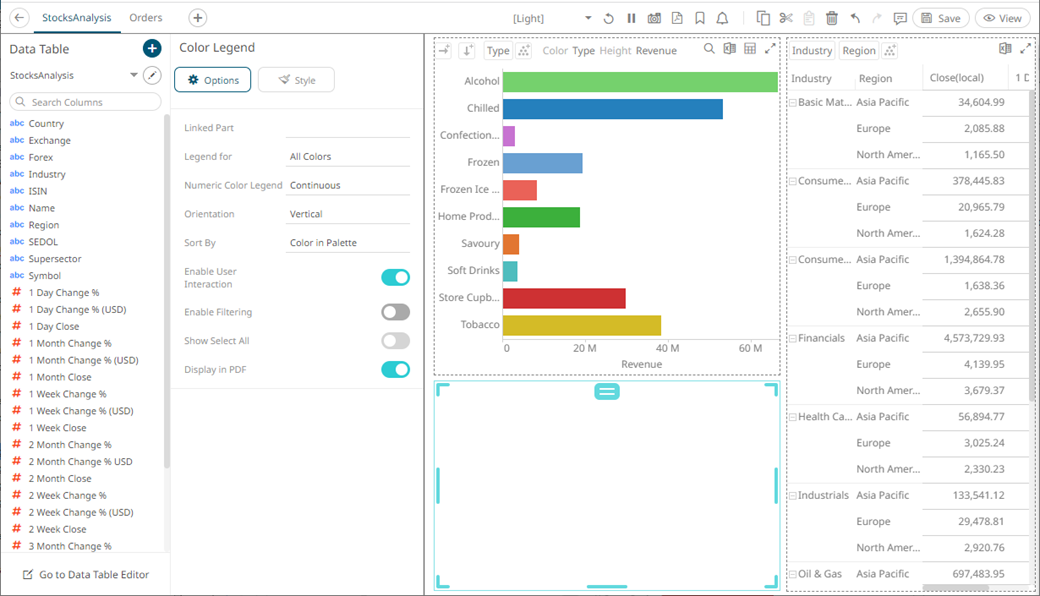Capture a dashboard snapshot image
The image size is (1040, 596).
654,18
